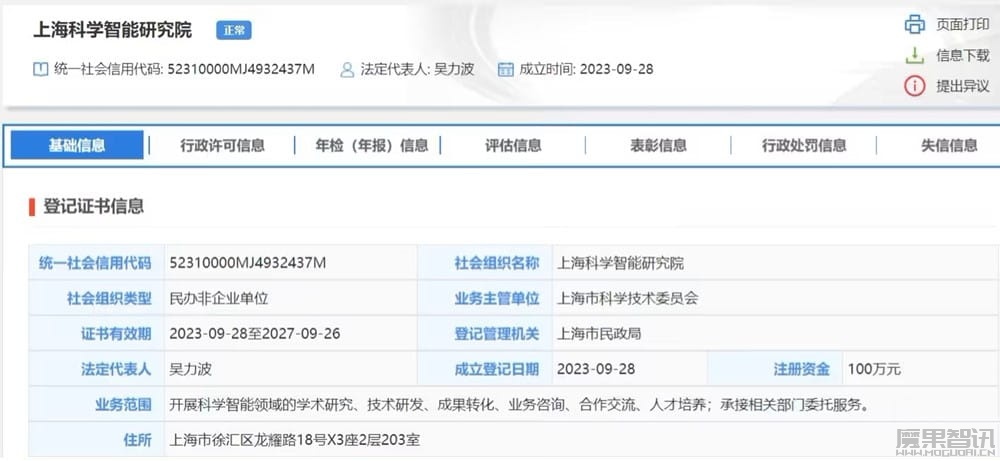Click the title 上海科学智能研究院 in the header
This screenshot has height=461, width=1000.
point(112,30)
